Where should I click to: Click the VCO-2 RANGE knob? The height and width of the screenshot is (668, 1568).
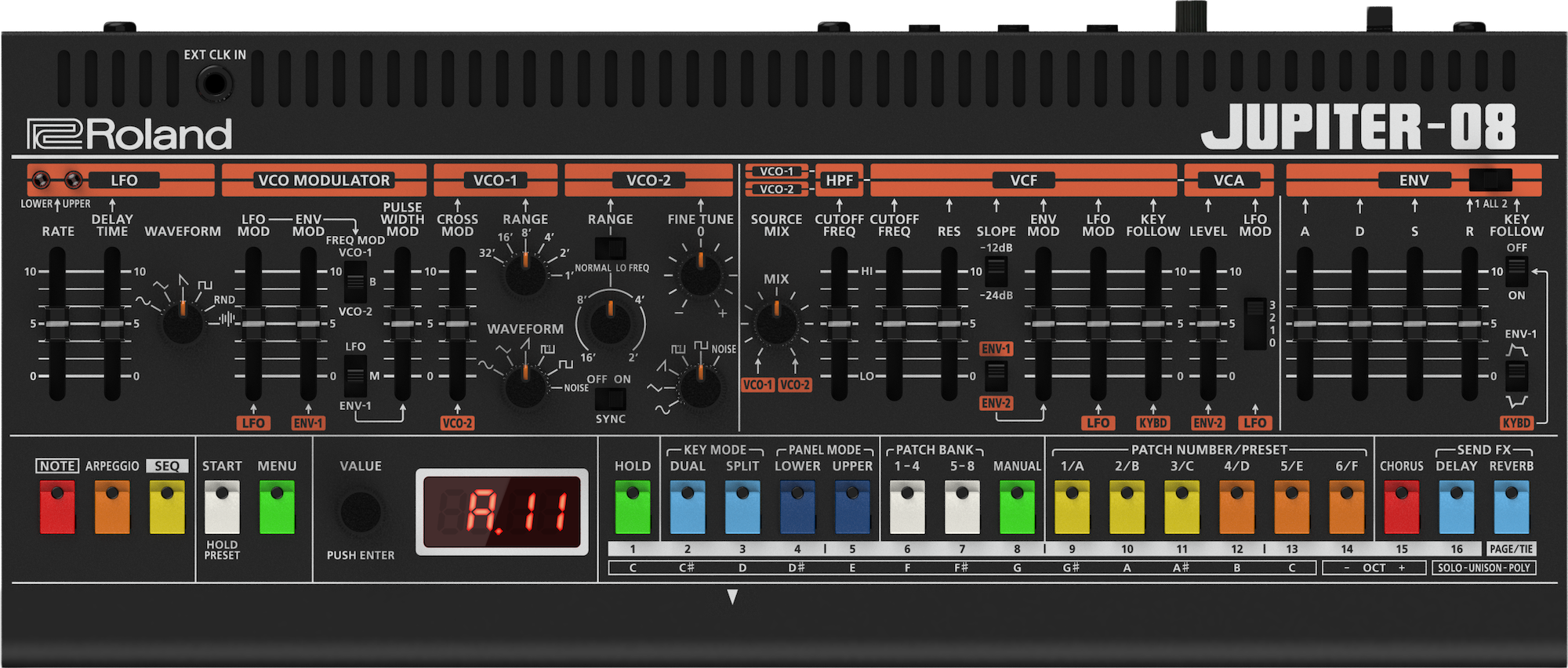(610, 322)
